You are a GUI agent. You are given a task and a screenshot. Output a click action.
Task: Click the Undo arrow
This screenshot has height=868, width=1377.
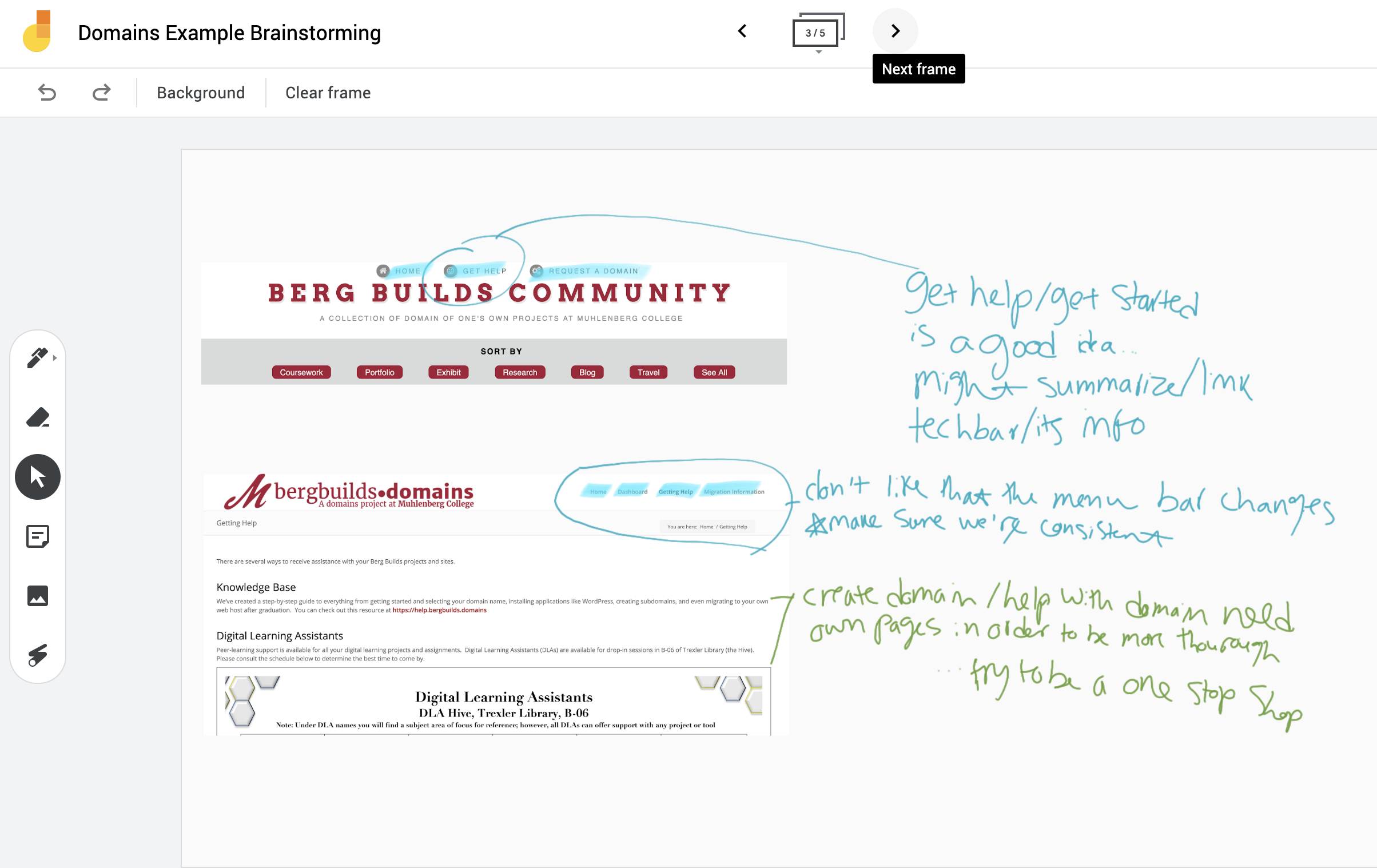pos(47,93)
